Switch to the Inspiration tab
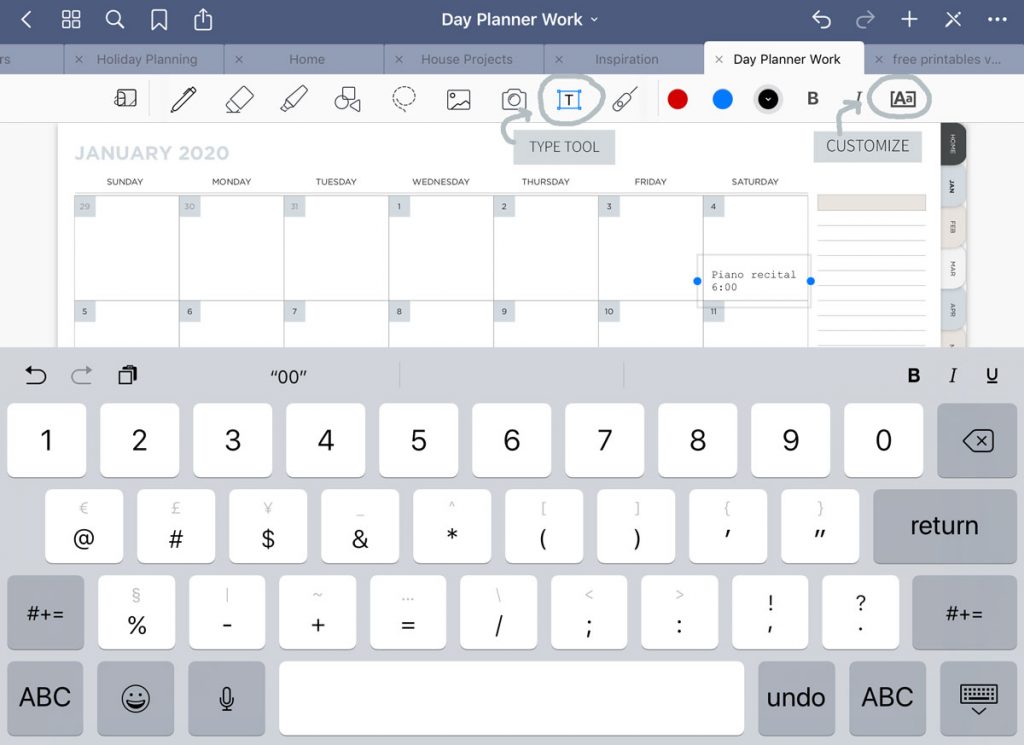This screenshot has width=1024, height=745. pos(630,59)
